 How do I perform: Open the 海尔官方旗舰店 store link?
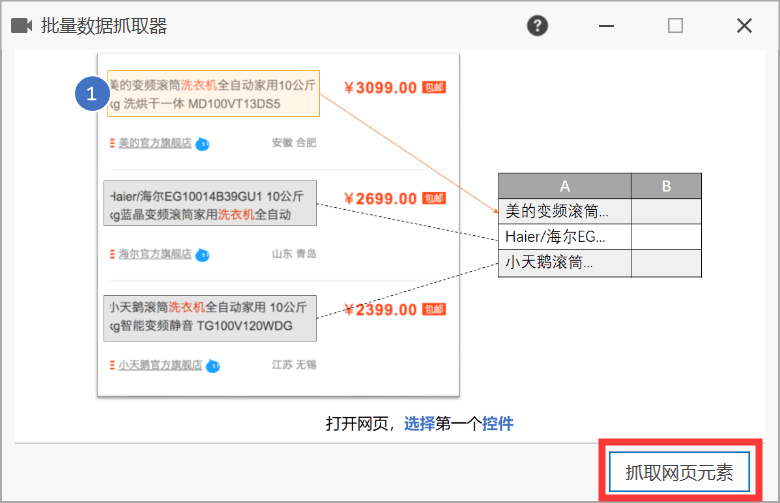(x=155, y=254)
